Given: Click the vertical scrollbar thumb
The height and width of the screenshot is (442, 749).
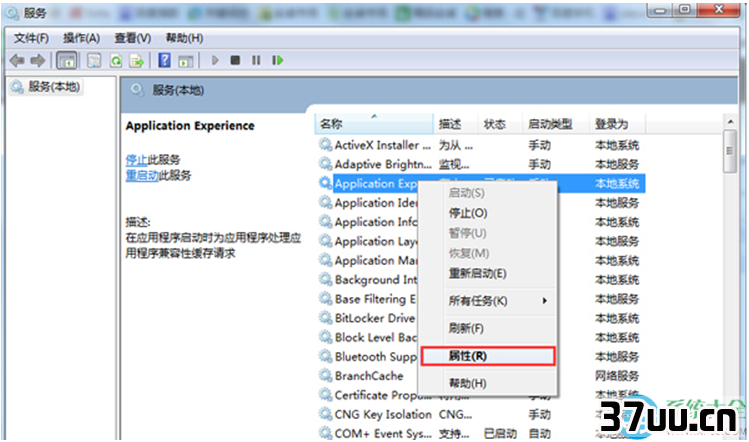Looking at the screenshot, I should click(x=730, y=151).
